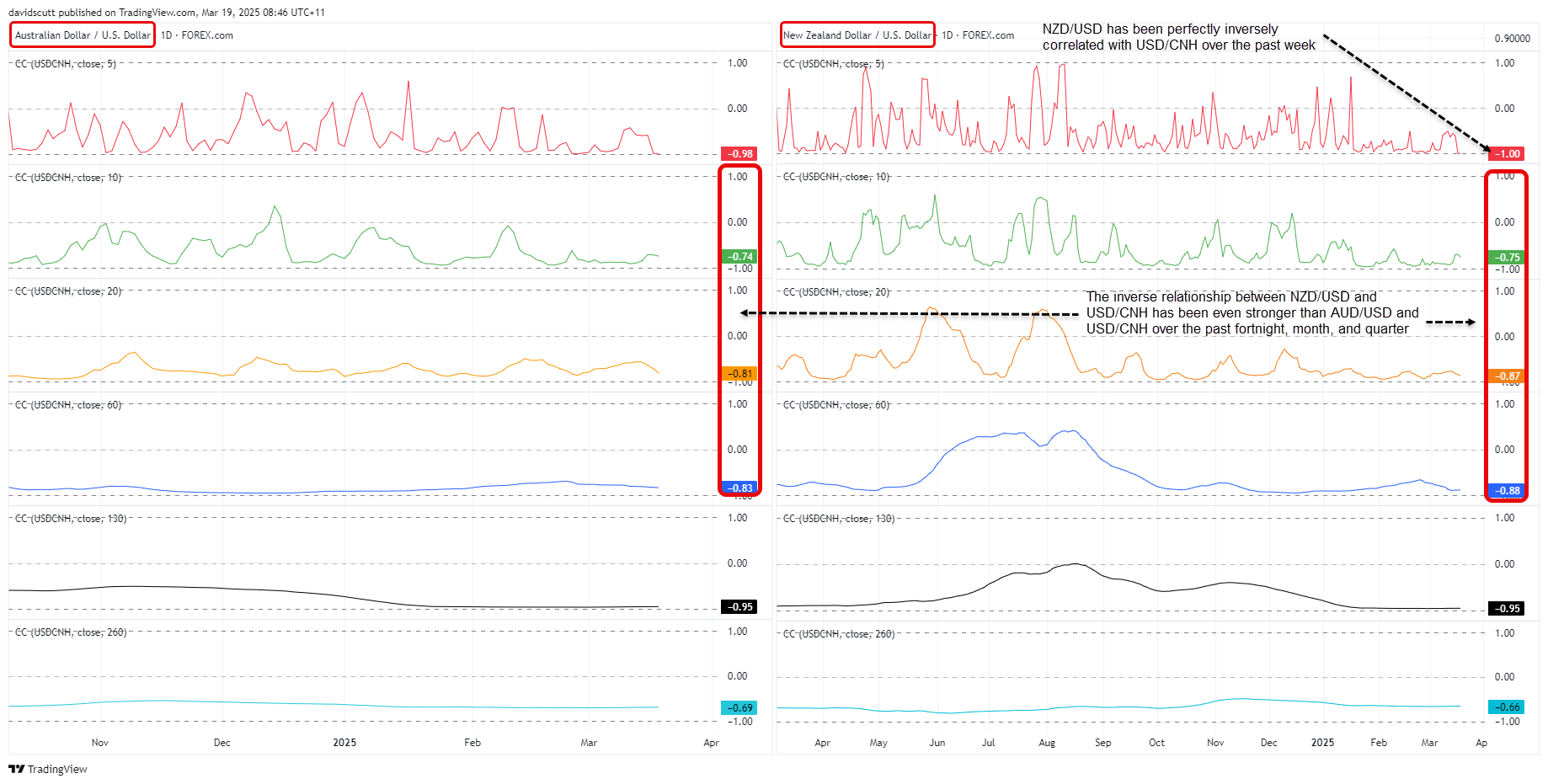Click the blue -0.88 correlation value label
Viewport: 1548px width, 784px height.
point(1506,491)
